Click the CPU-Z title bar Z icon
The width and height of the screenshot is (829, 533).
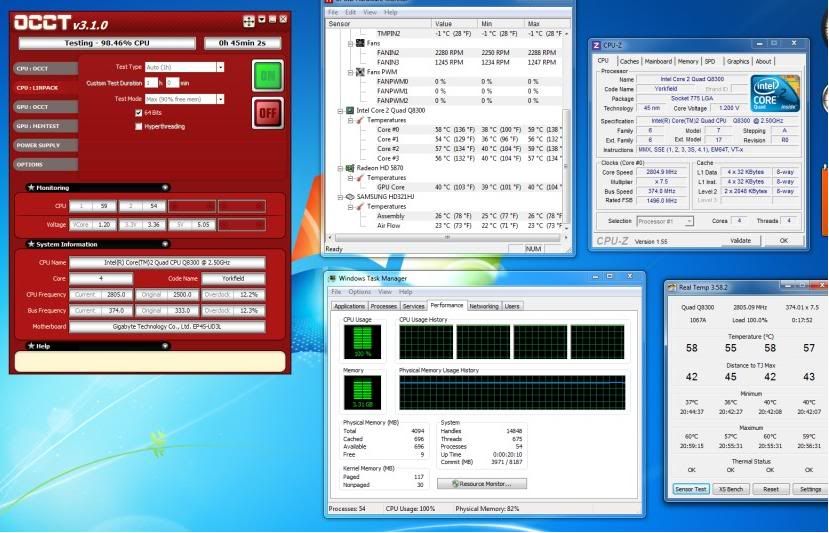pyautogui.click(x=596, y=45)
